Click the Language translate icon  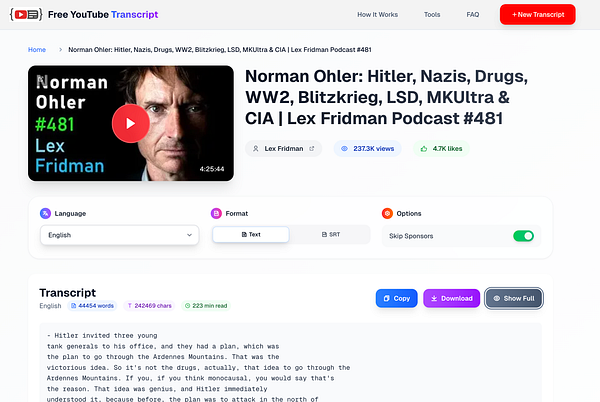(45, 213)
